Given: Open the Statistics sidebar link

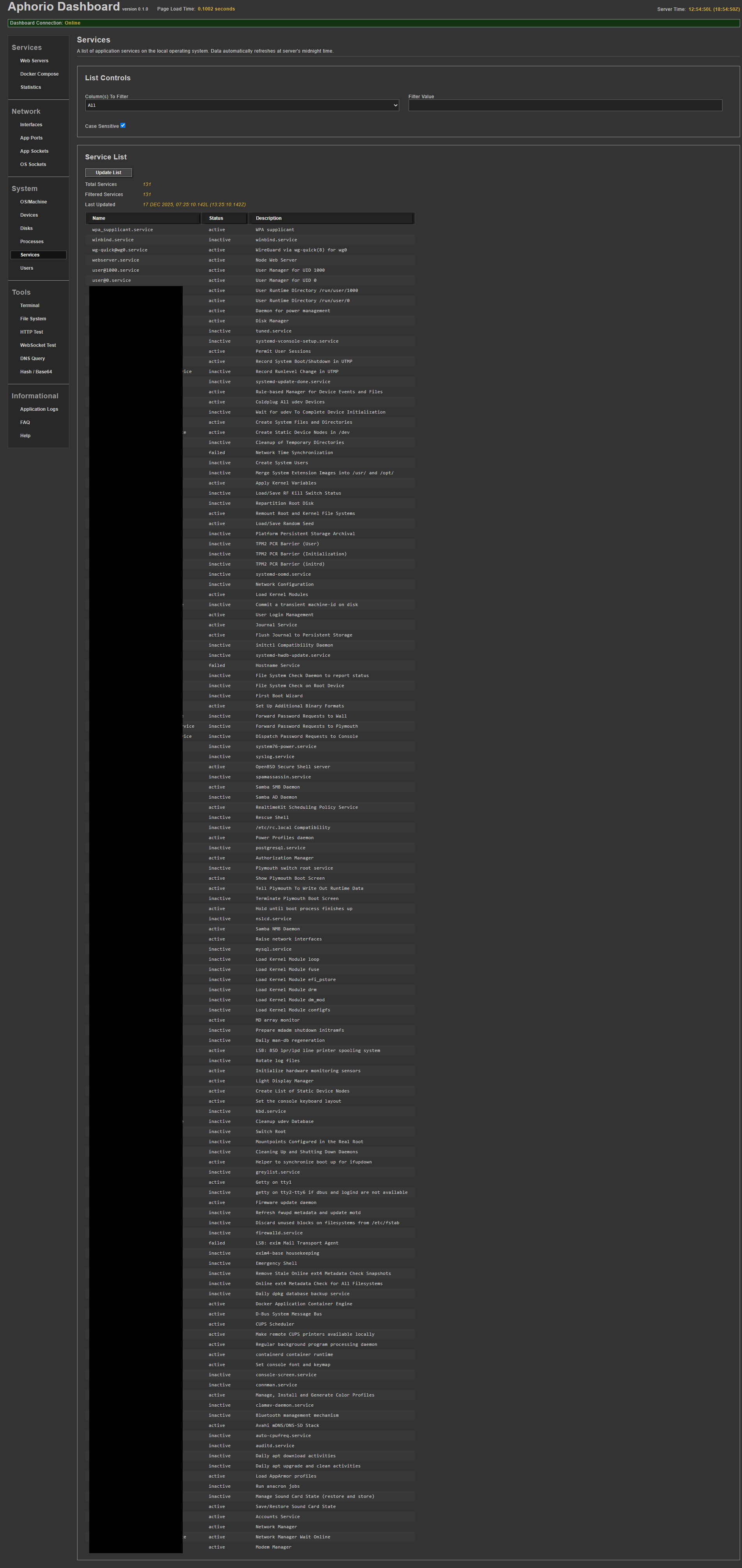Looking at the screenshot, I should pyautogui.click(x=30, y=87).
